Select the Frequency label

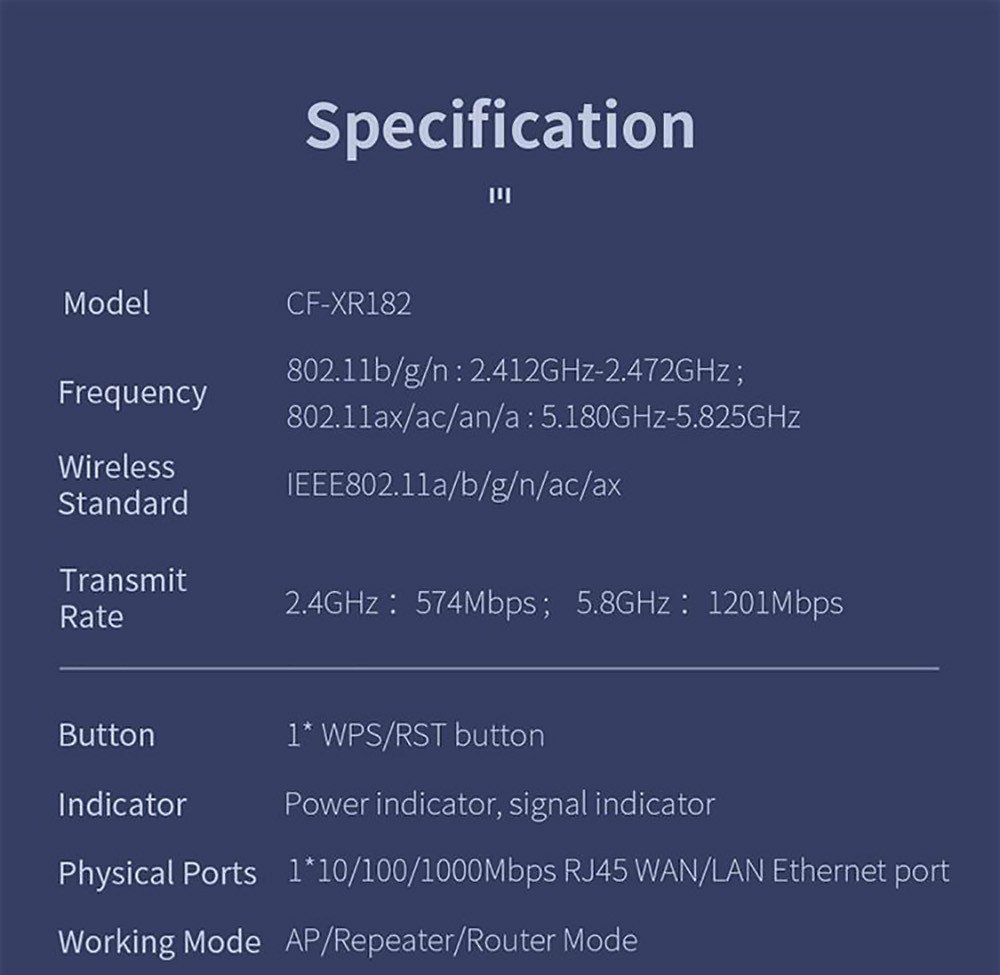point(132,392)
